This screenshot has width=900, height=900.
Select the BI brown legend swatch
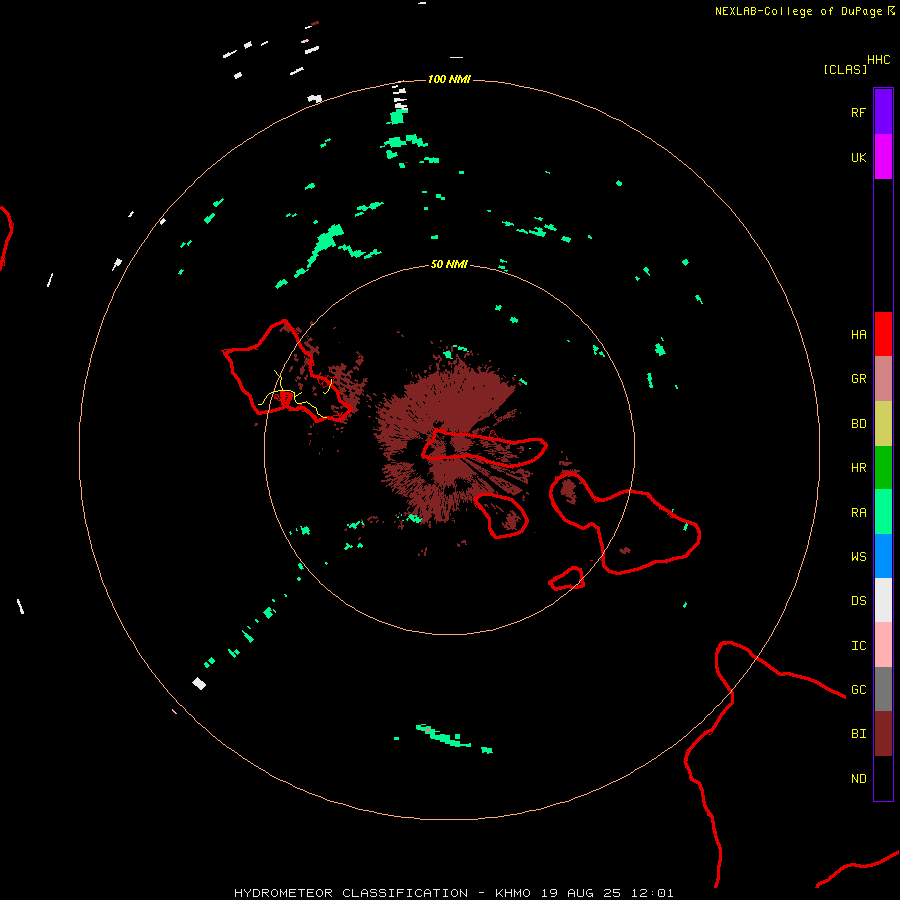pos(883,734)
